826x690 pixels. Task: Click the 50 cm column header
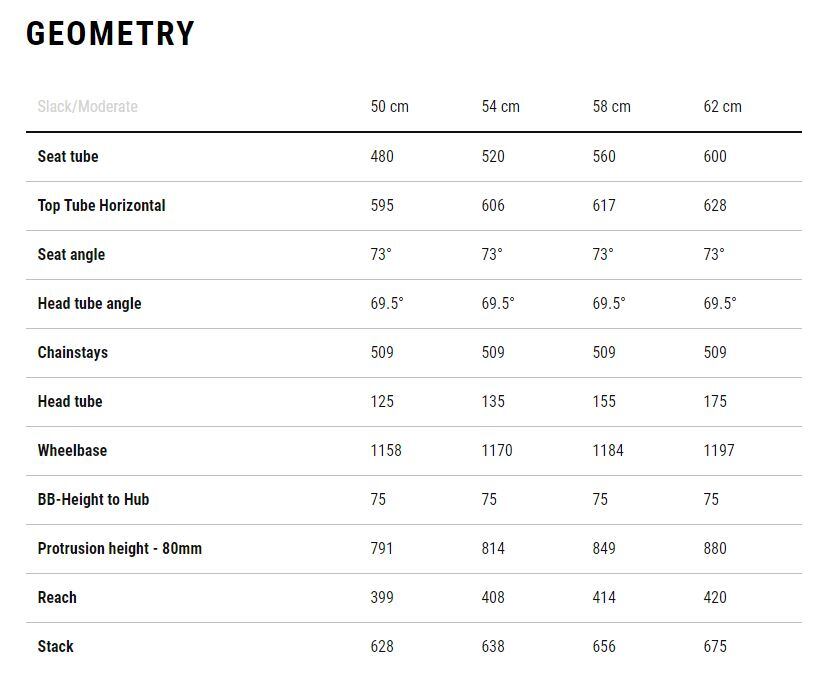click(x=389, y=106)
